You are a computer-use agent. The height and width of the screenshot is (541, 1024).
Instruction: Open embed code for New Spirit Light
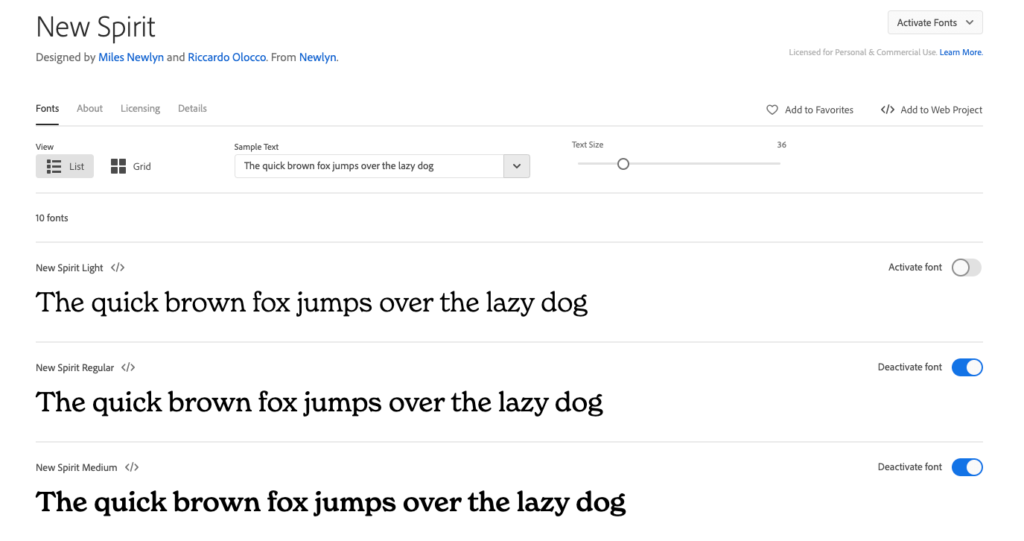pyautogui.click(x=118, y=268)
